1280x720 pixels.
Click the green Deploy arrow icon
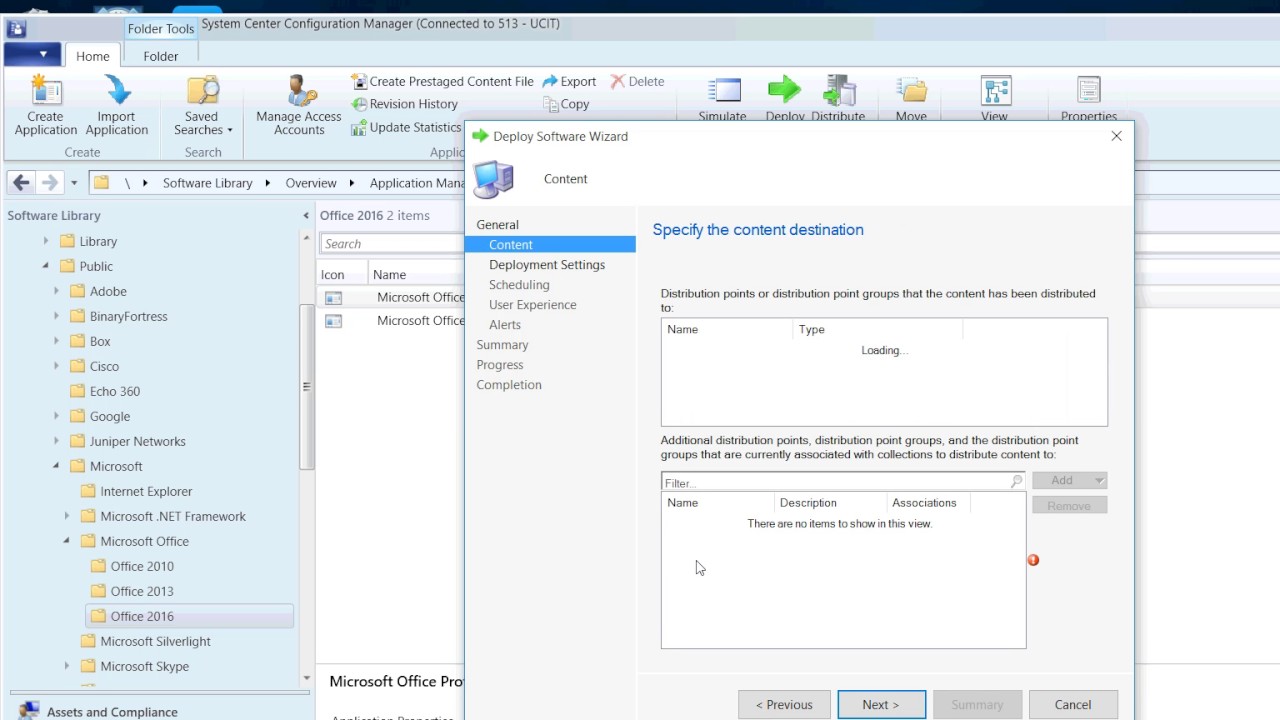[x=785, y=90]
